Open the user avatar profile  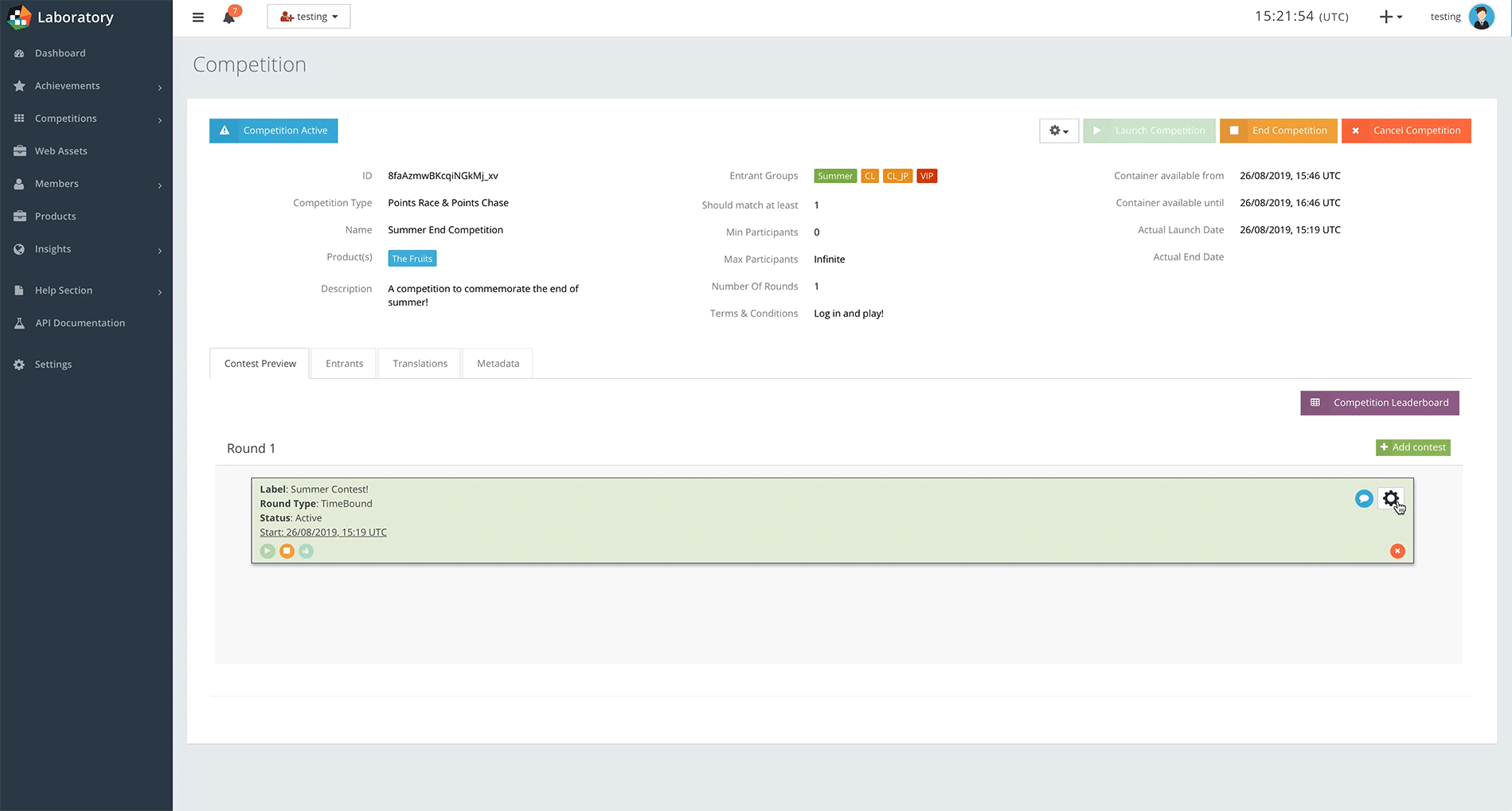pos(1481,17)
